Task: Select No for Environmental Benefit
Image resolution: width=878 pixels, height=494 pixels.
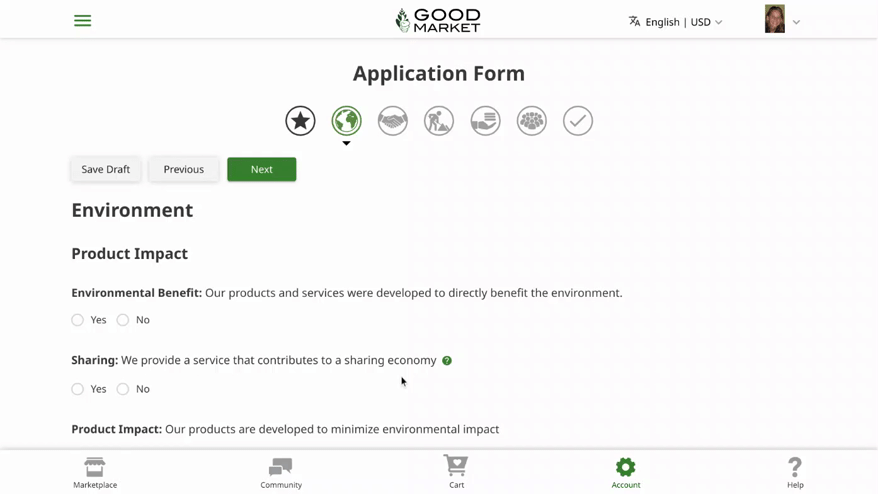Action: [x=123, y=320]
